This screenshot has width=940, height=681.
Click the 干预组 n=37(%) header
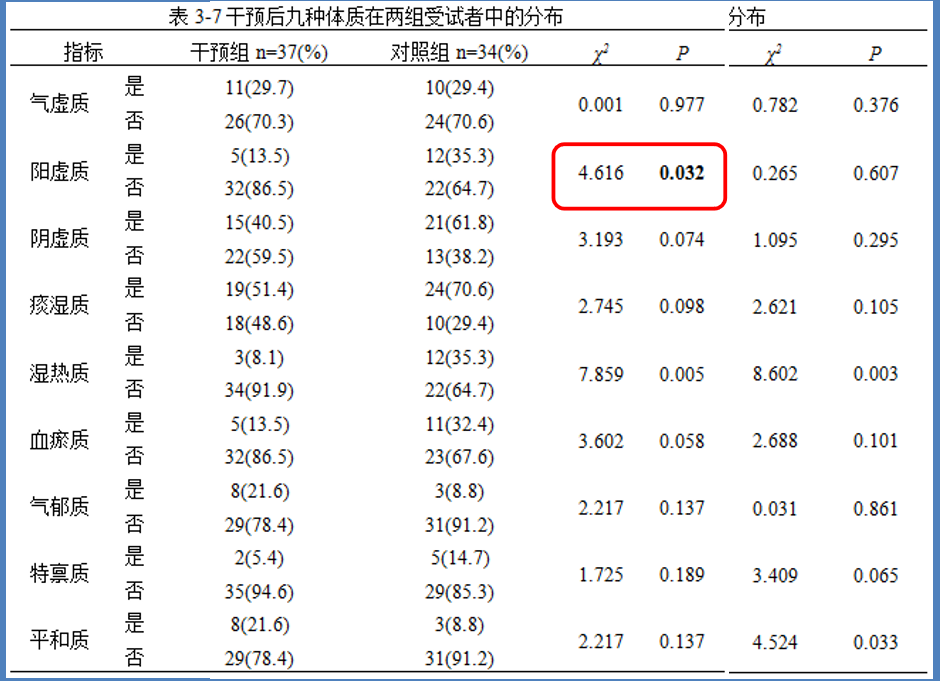coord(259,53)
